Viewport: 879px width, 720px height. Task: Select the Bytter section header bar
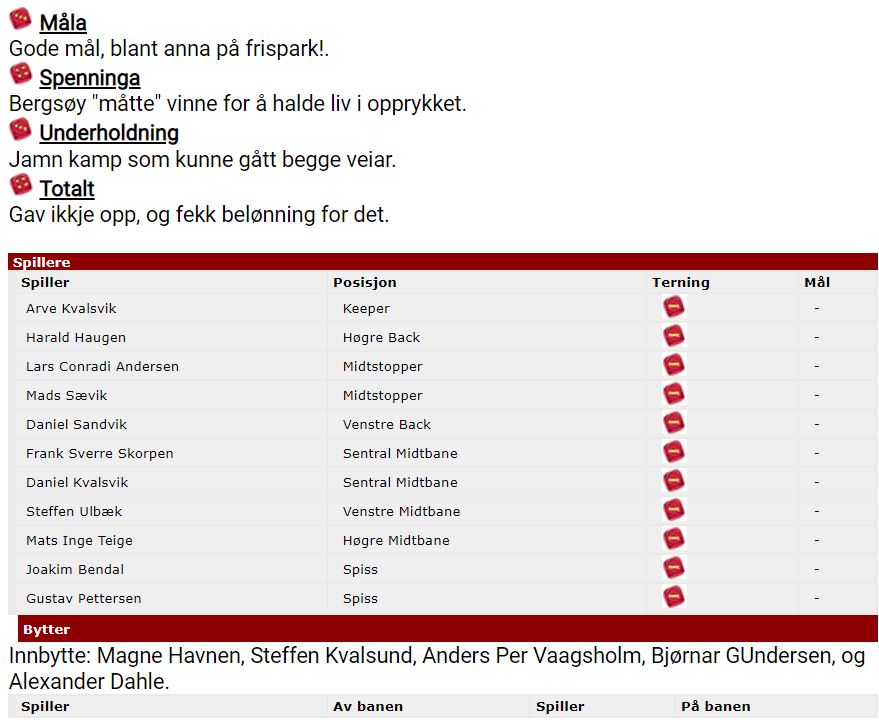[448, 629]
